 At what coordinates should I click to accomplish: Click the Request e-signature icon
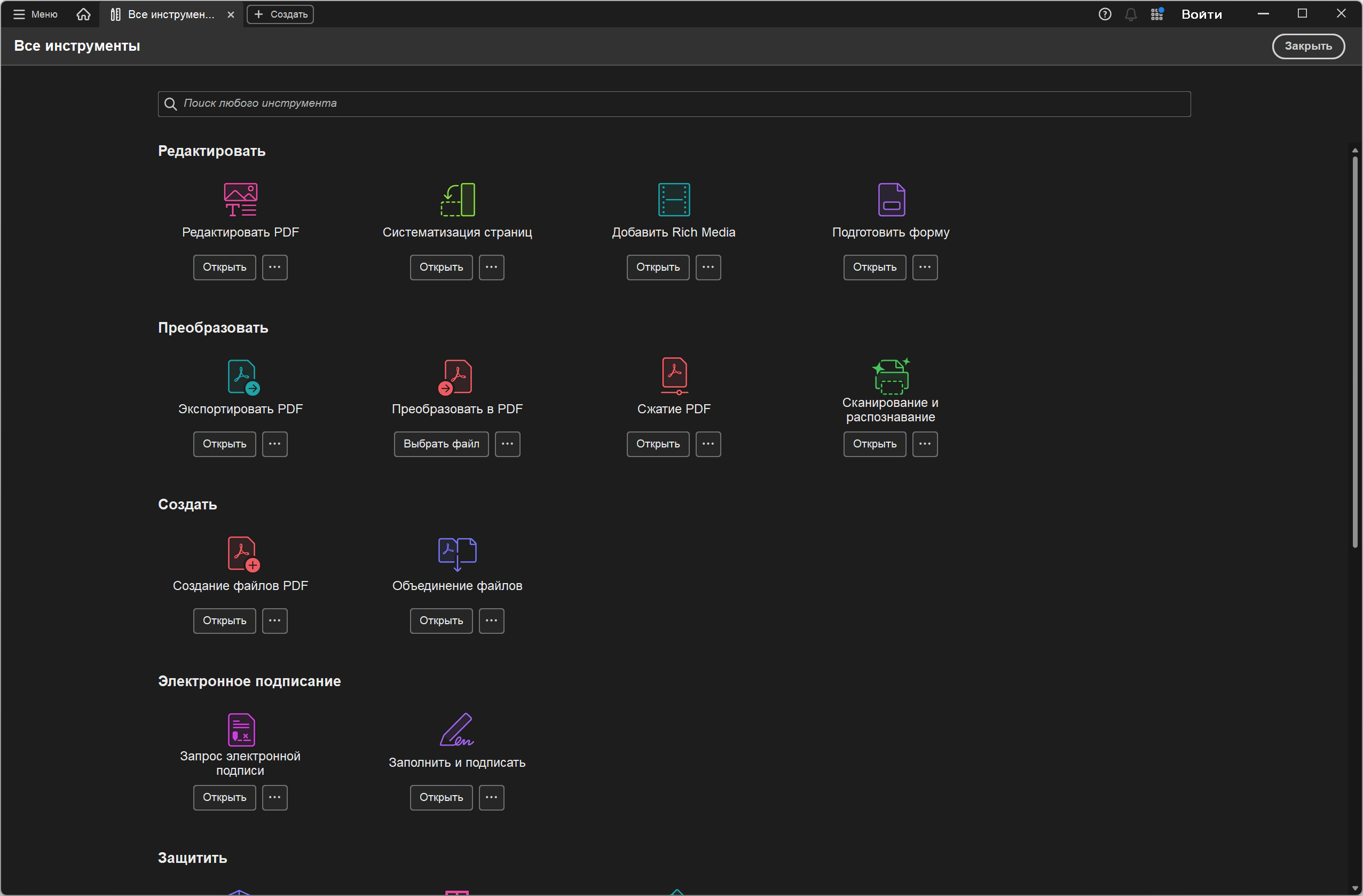click(241, 729)
